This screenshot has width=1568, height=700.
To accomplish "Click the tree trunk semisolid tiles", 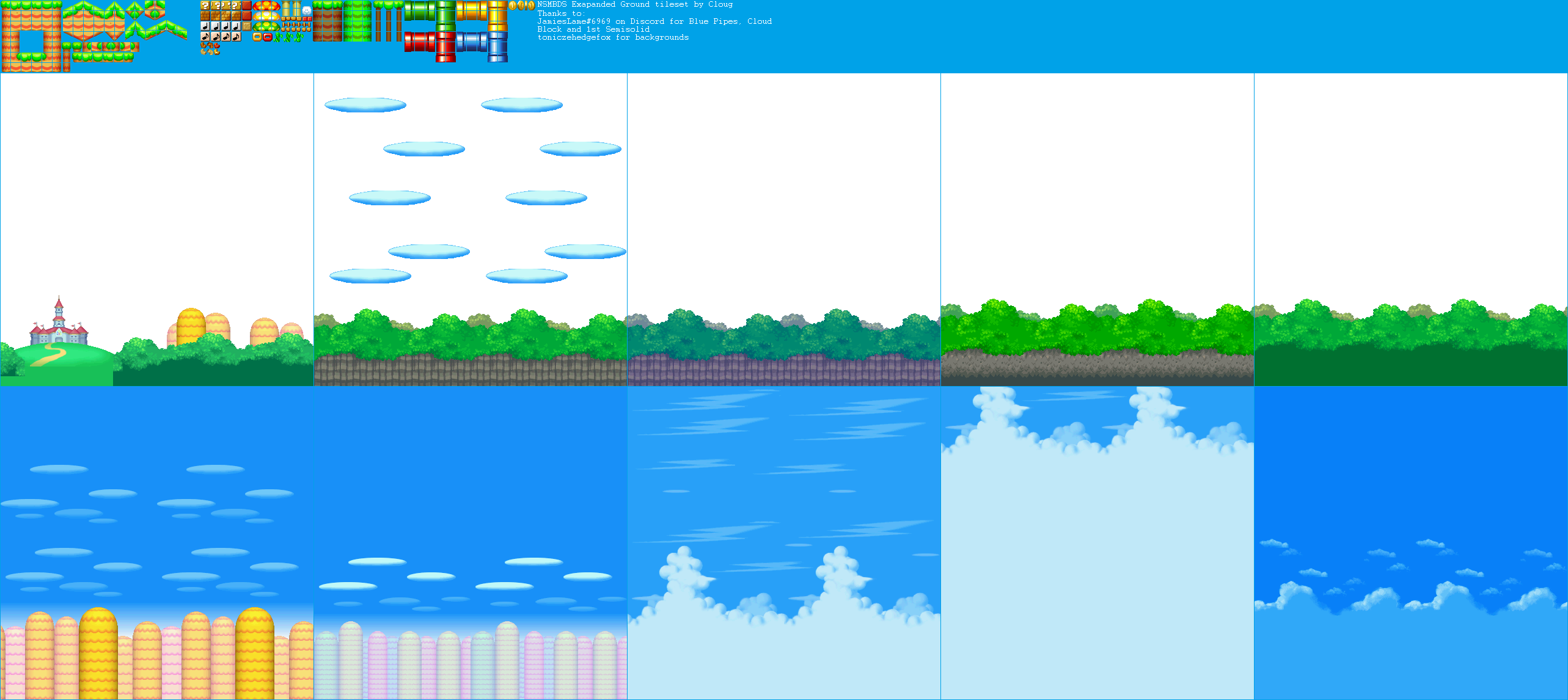I will (389, 21).
